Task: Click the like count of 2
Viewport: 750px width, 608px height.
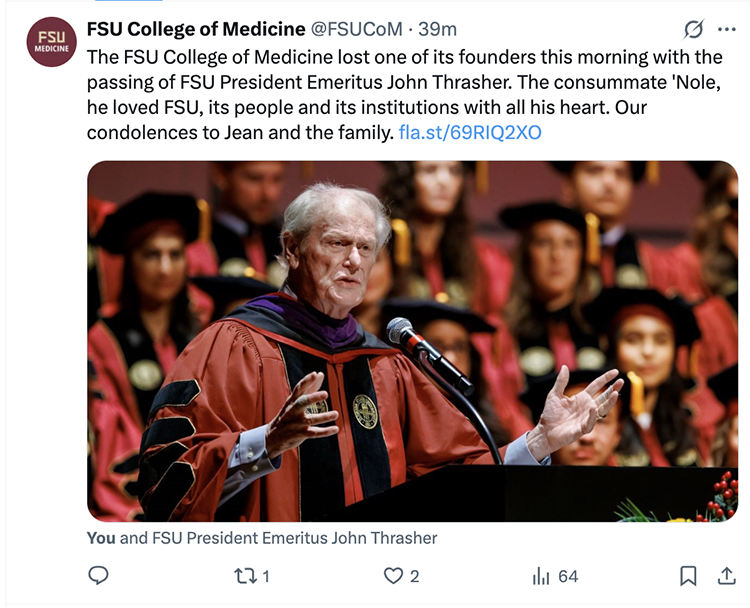Action: [x=415, y=576]
